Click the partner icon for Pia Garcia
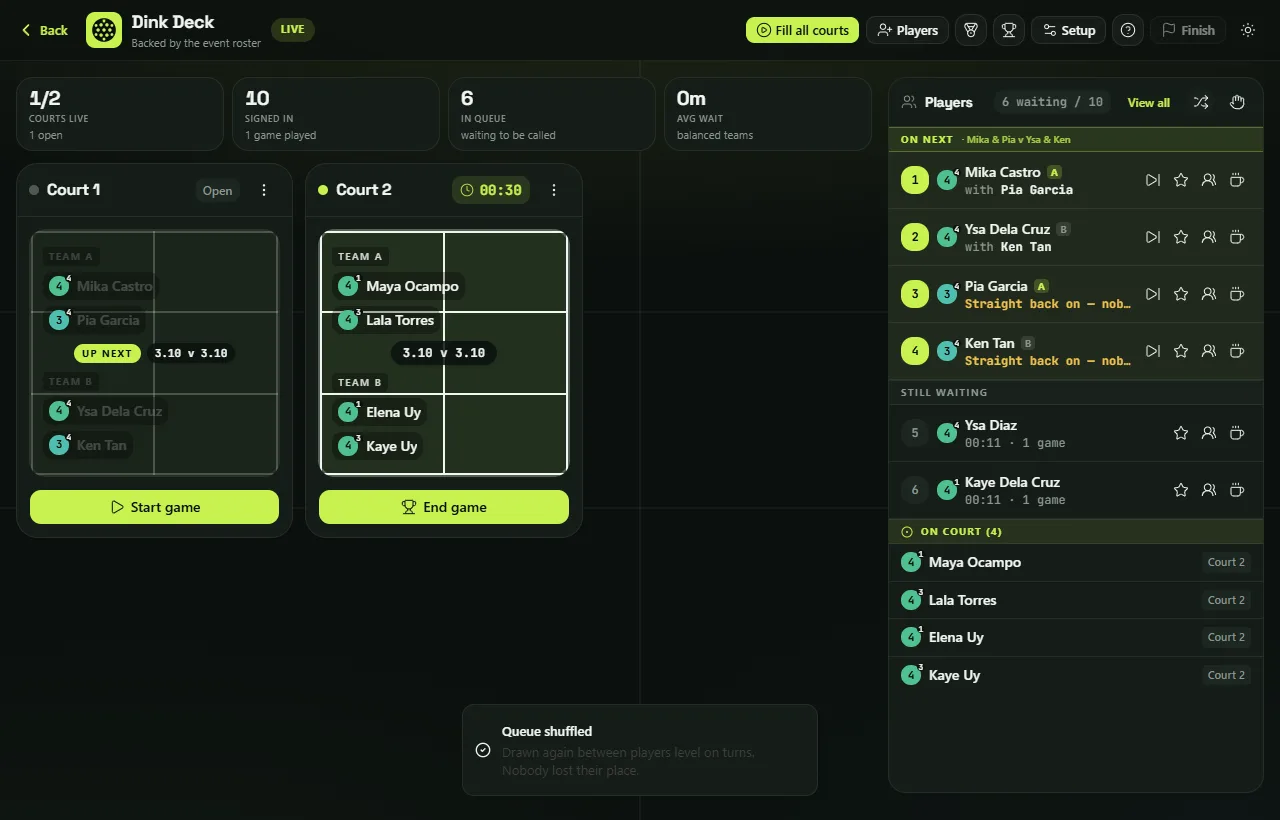Viewport: 1280px width, 820px height. click(1209, 294)
